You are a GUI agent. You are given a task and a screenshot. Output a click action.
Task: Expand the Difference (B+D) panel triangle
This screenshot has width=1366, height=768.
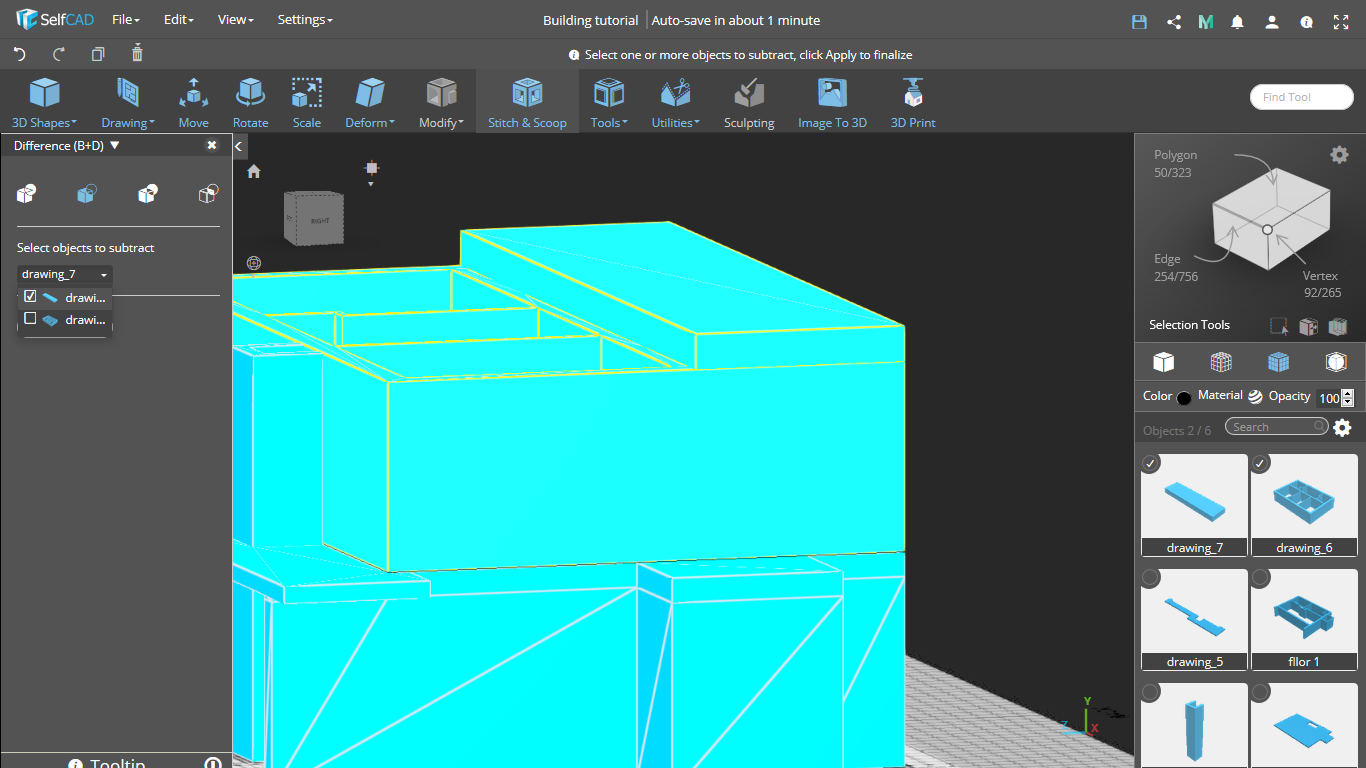click(114, 145)
